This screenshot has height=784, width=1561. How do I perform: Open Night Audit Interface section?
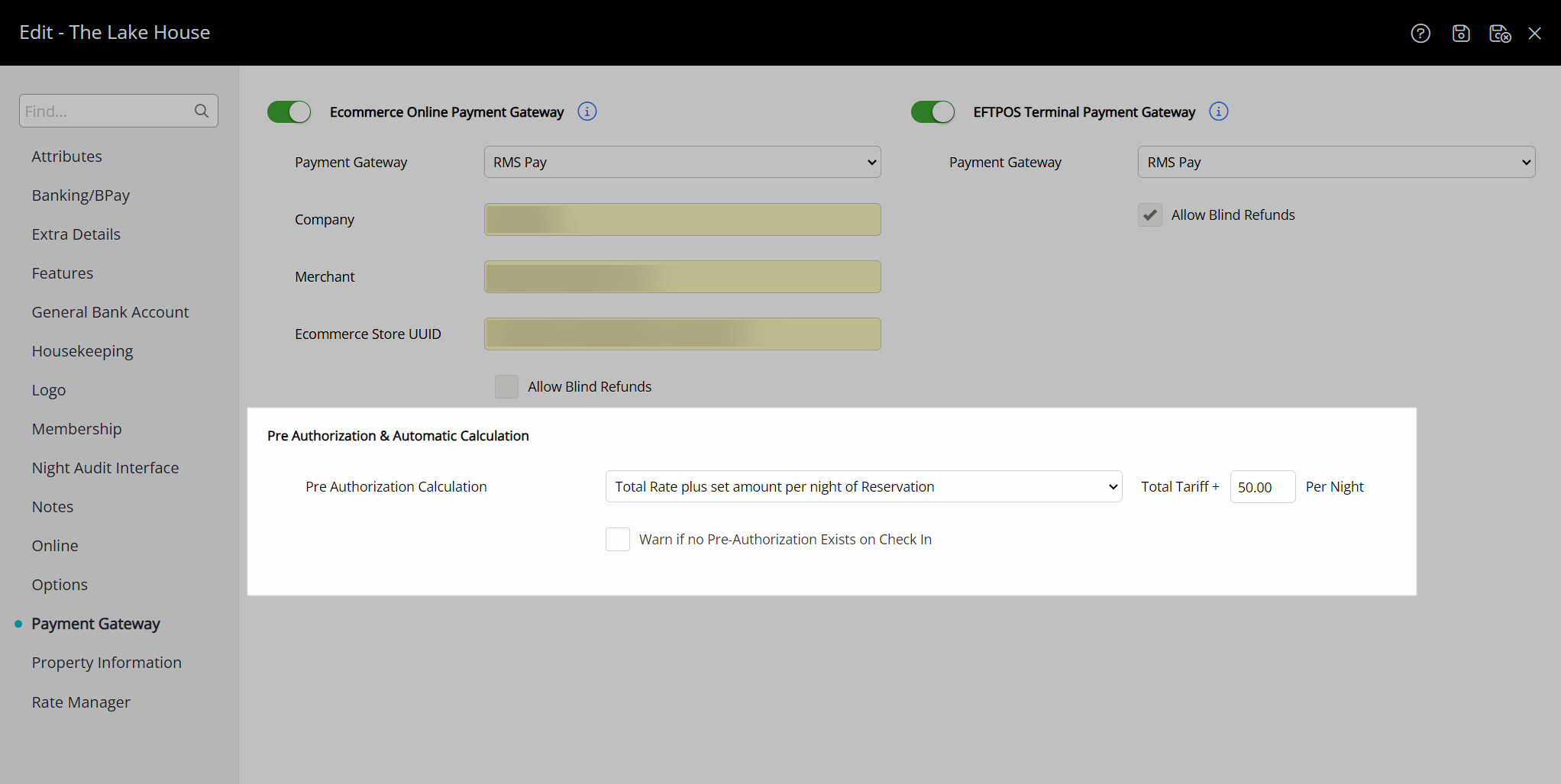tap(105, 467)
